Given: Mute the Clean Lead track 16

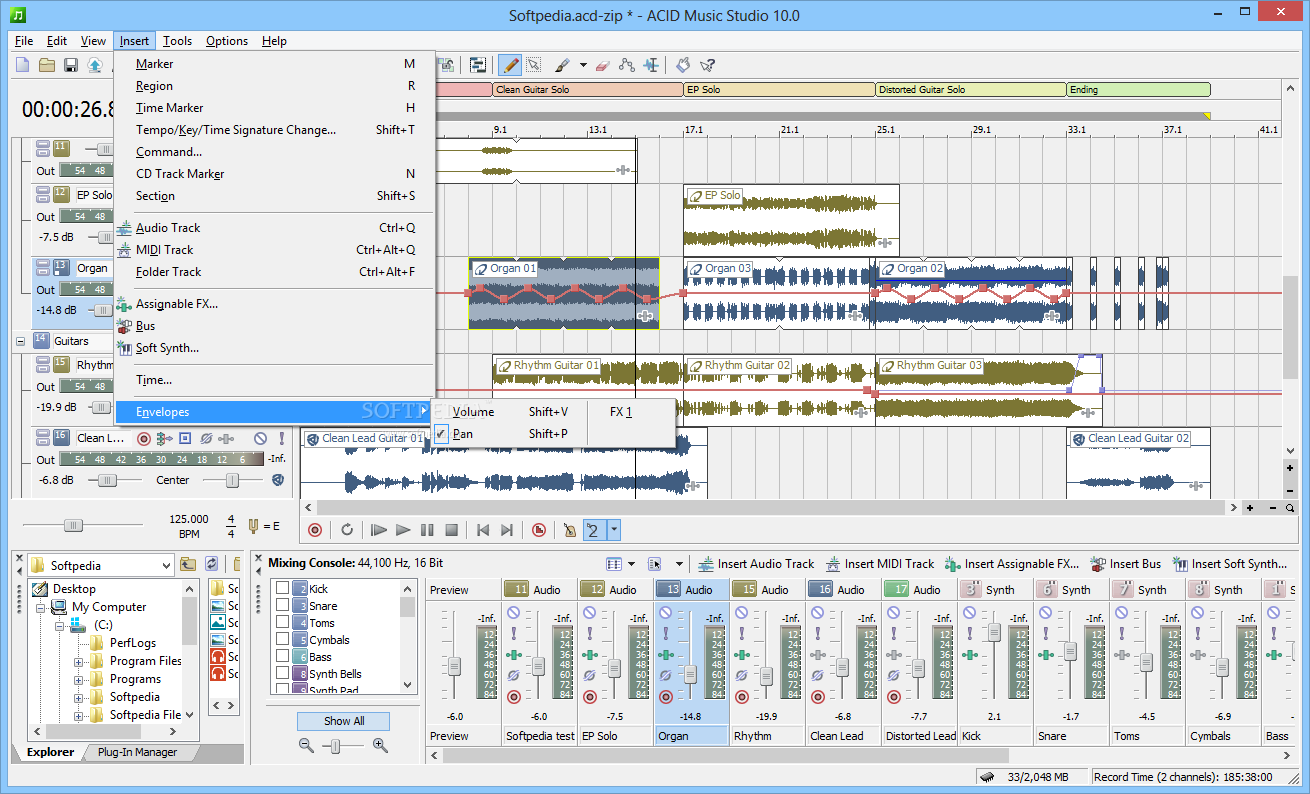Looking at the screenshot, I should [x=260, y=438].
